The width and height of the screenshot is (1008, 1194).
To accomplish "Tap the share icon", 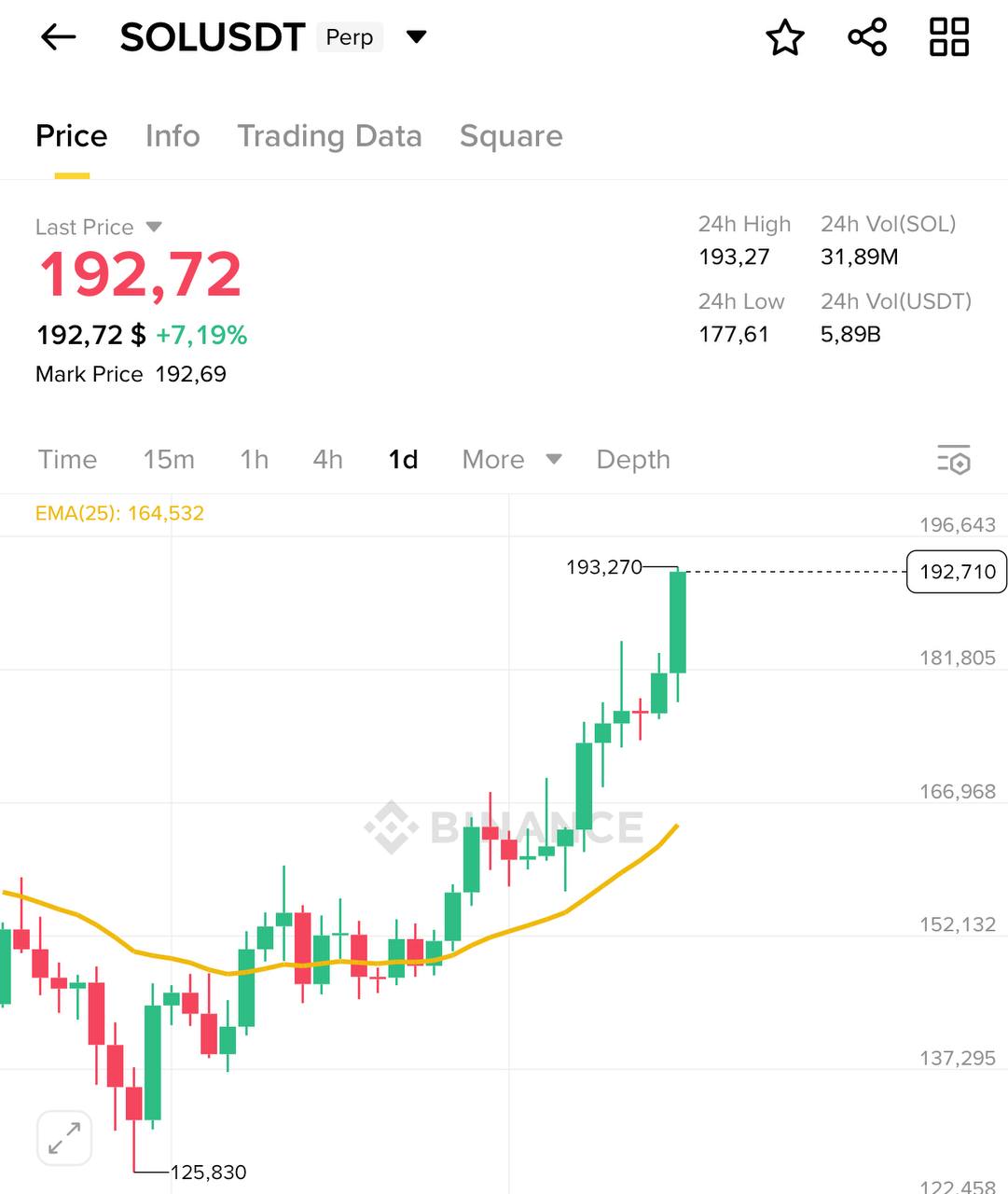I will click(867, 37).
